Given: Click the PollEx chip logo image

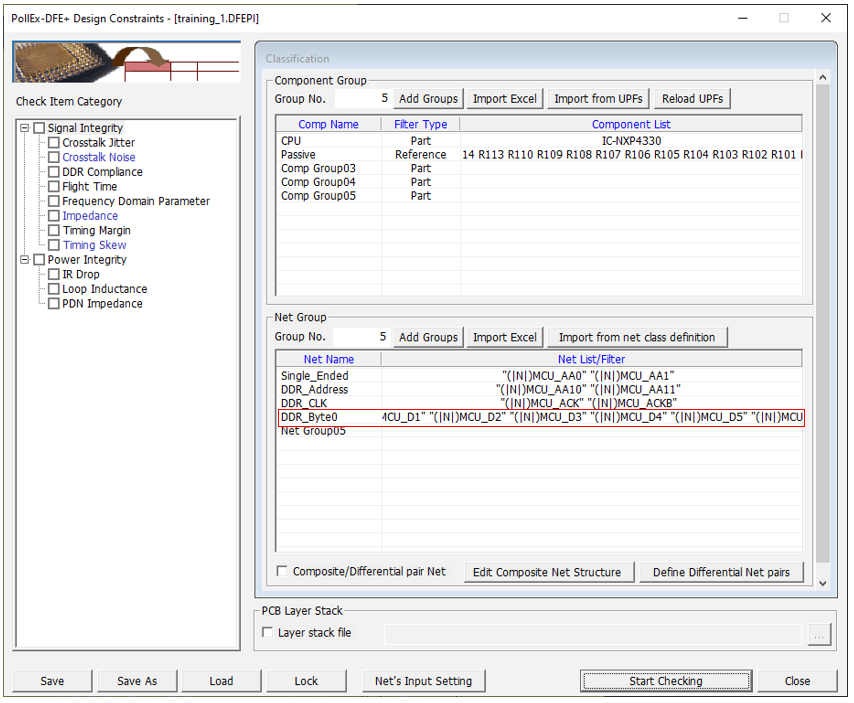Looking at the screenshot, I should [x=126, y=62].
